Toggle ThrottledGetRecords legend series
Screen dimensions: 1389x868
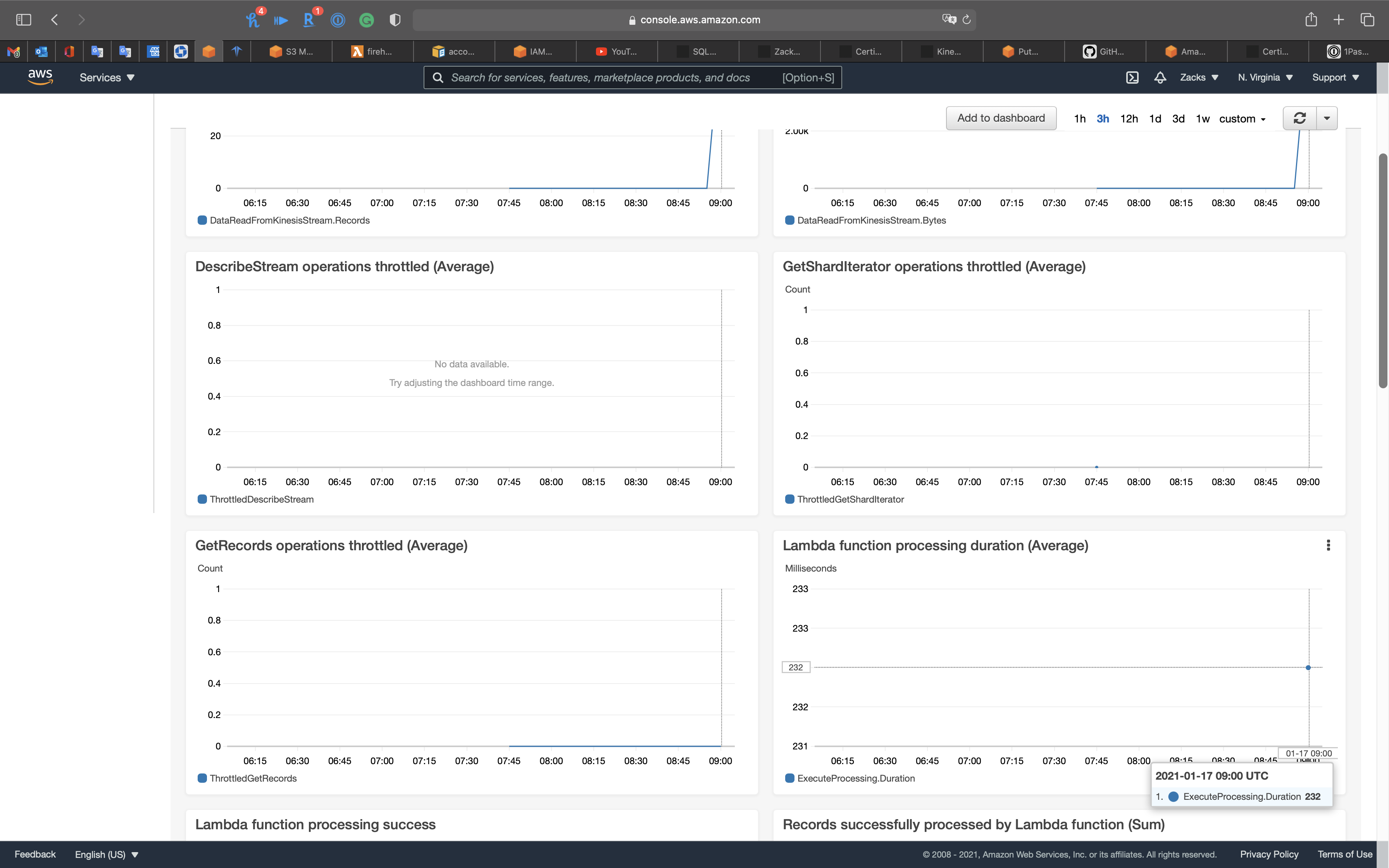pyautogui.click(x=253, y=778)
